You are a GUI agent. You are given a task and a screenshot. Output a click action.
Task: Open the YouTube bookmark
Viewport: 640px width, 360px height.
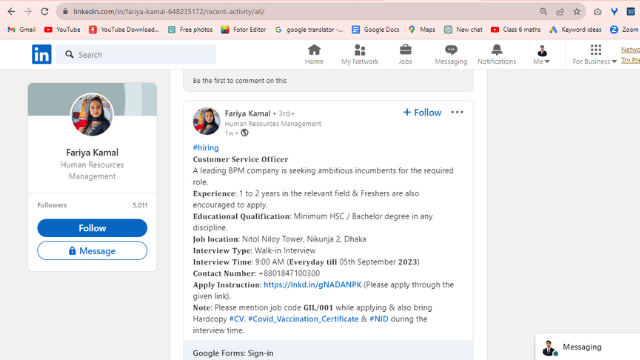click(62, 29)
